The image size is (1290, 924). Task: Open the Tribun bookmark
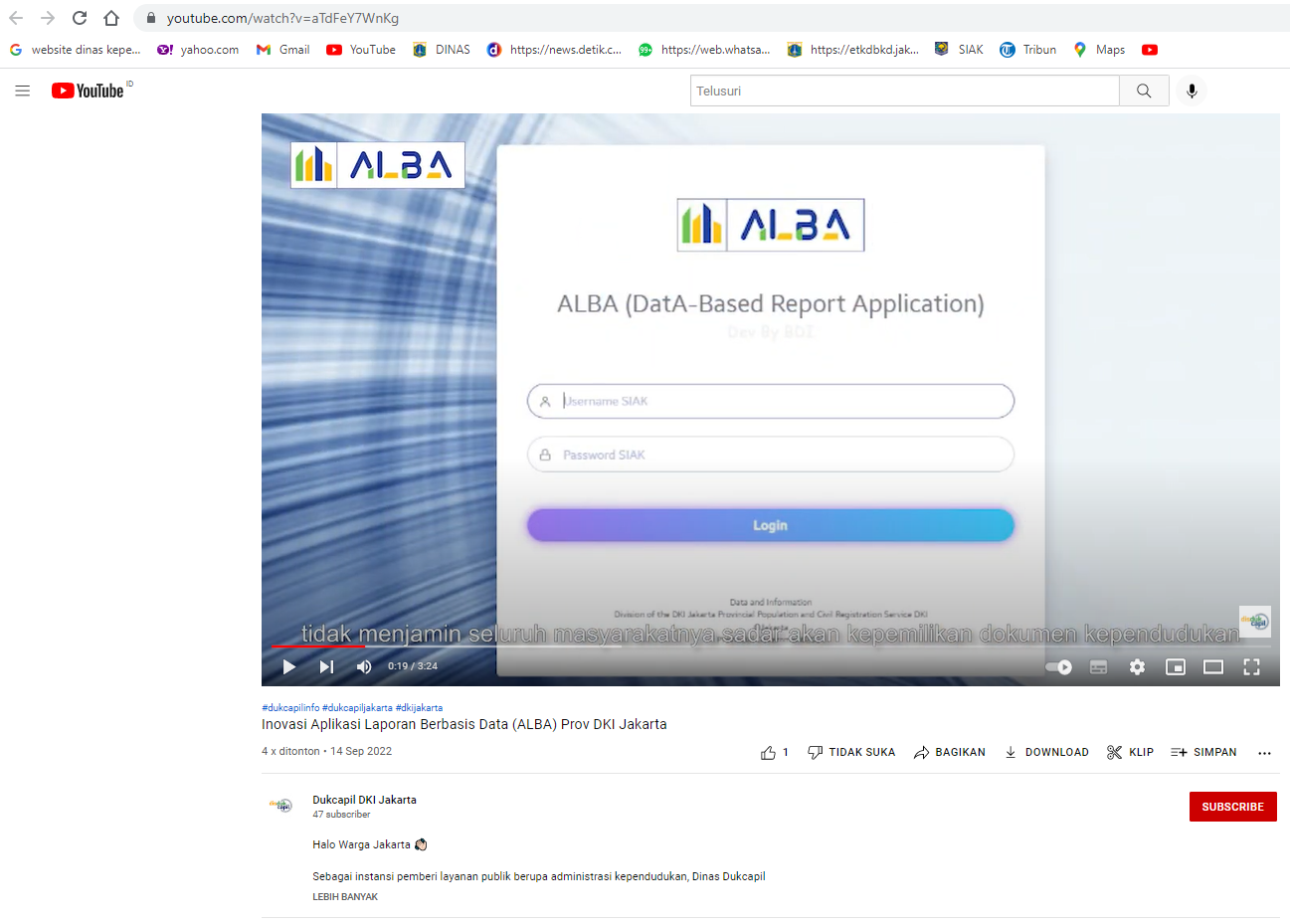(x=1028, y=50)
